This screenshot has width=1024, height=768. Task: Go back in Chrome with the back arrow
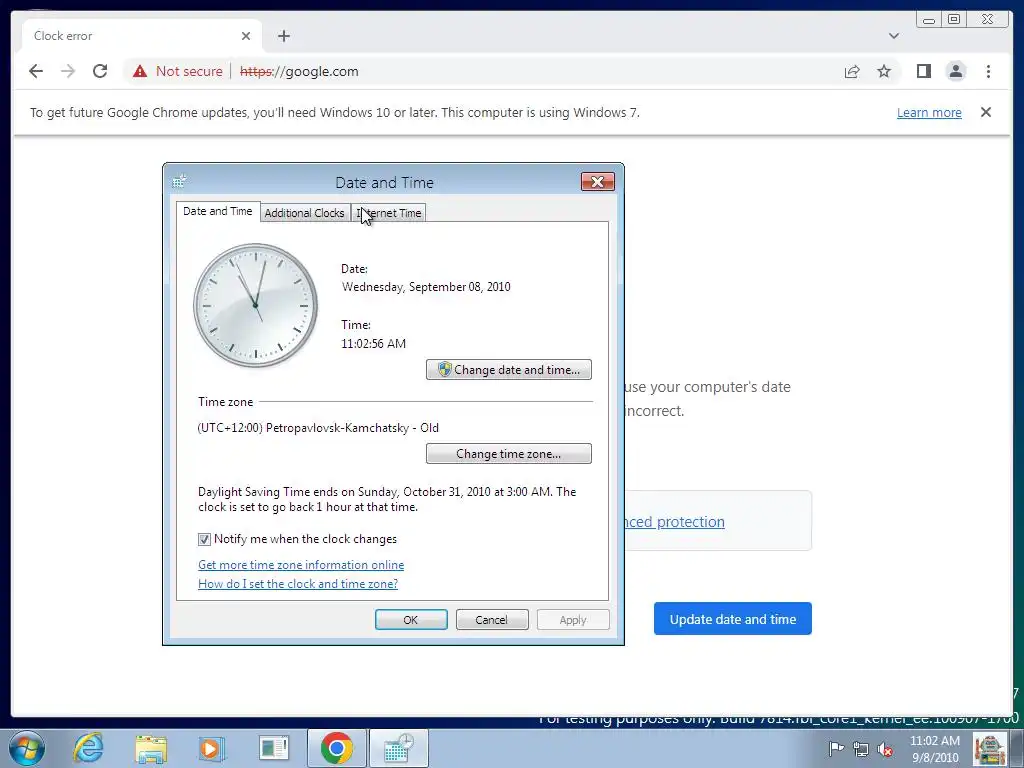pyautogui.click(x=36, y=71)
